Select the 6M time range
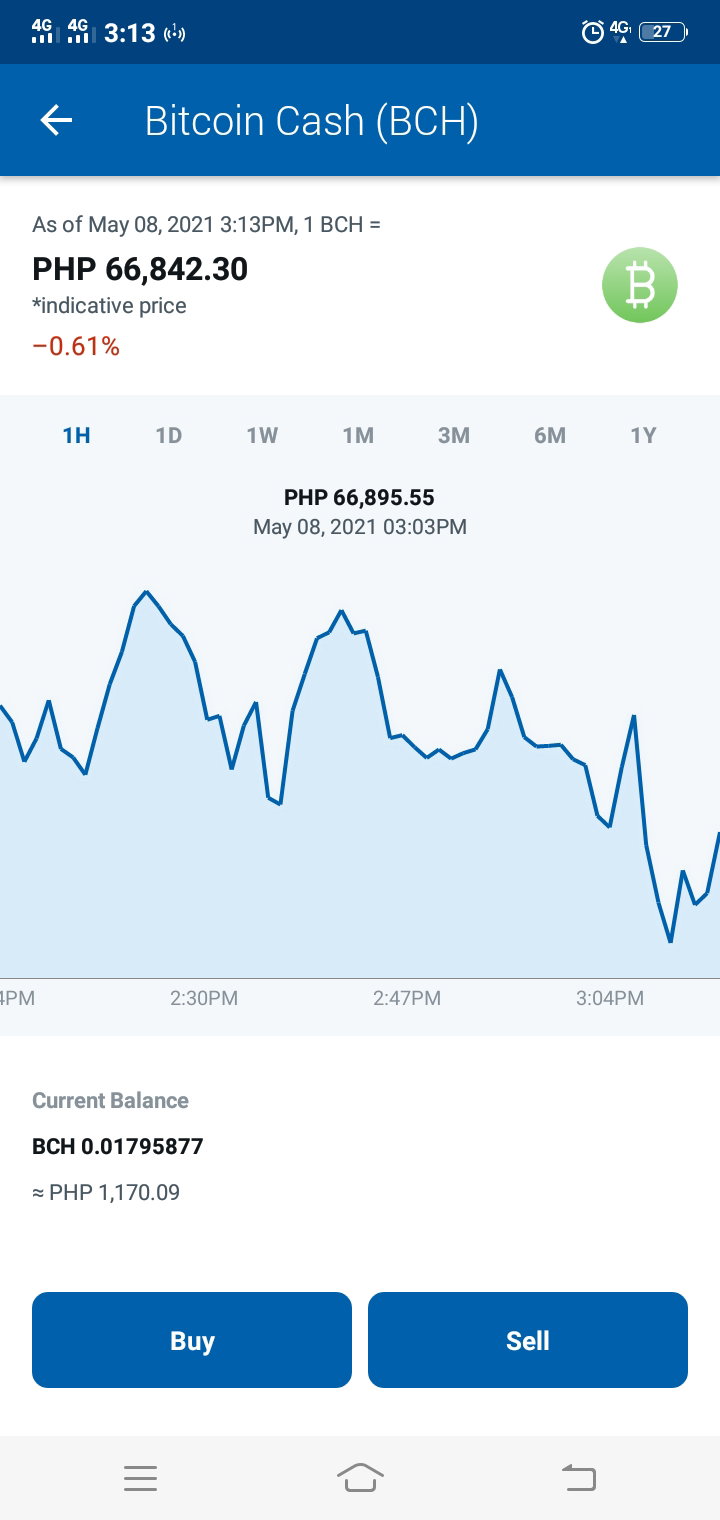The height and width of the screenshot is (1520, 720). tap(550, 435)
